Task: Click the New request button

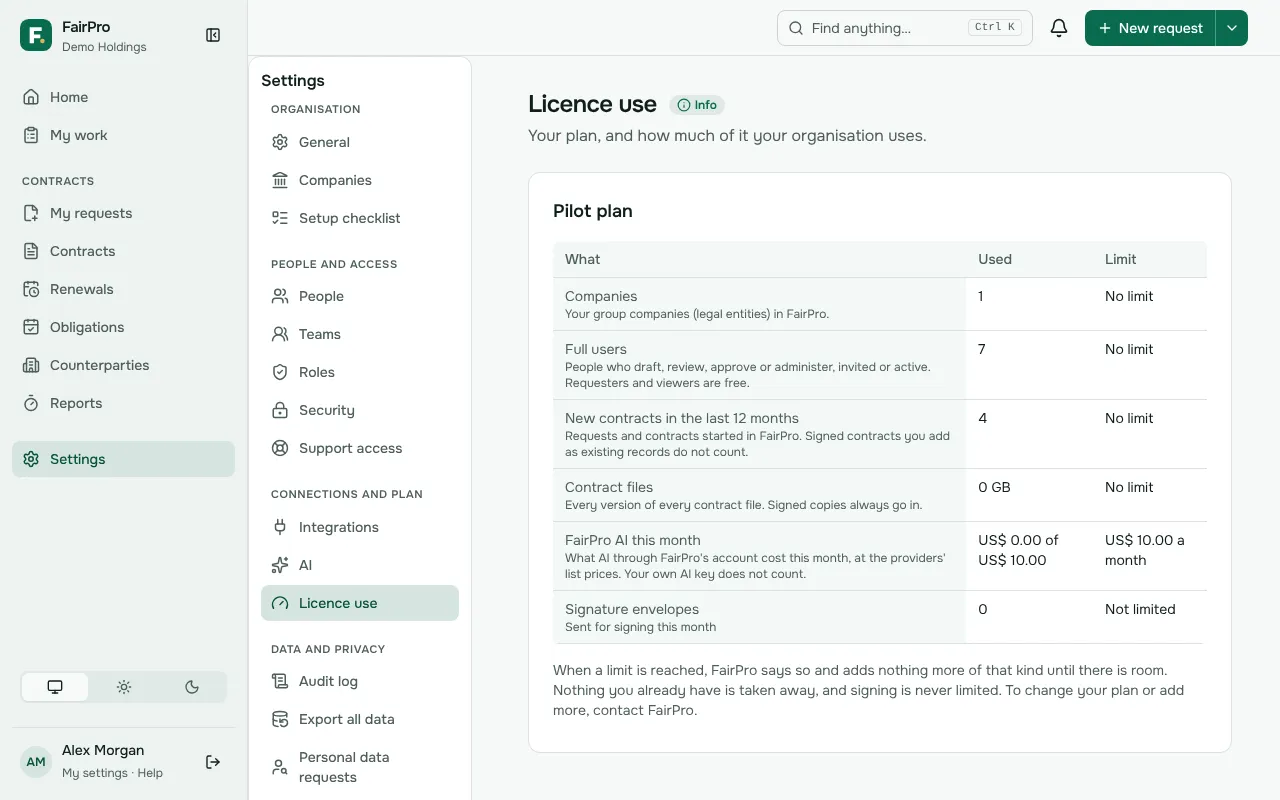Action: pyautogui.click(x=1150, y=28)
